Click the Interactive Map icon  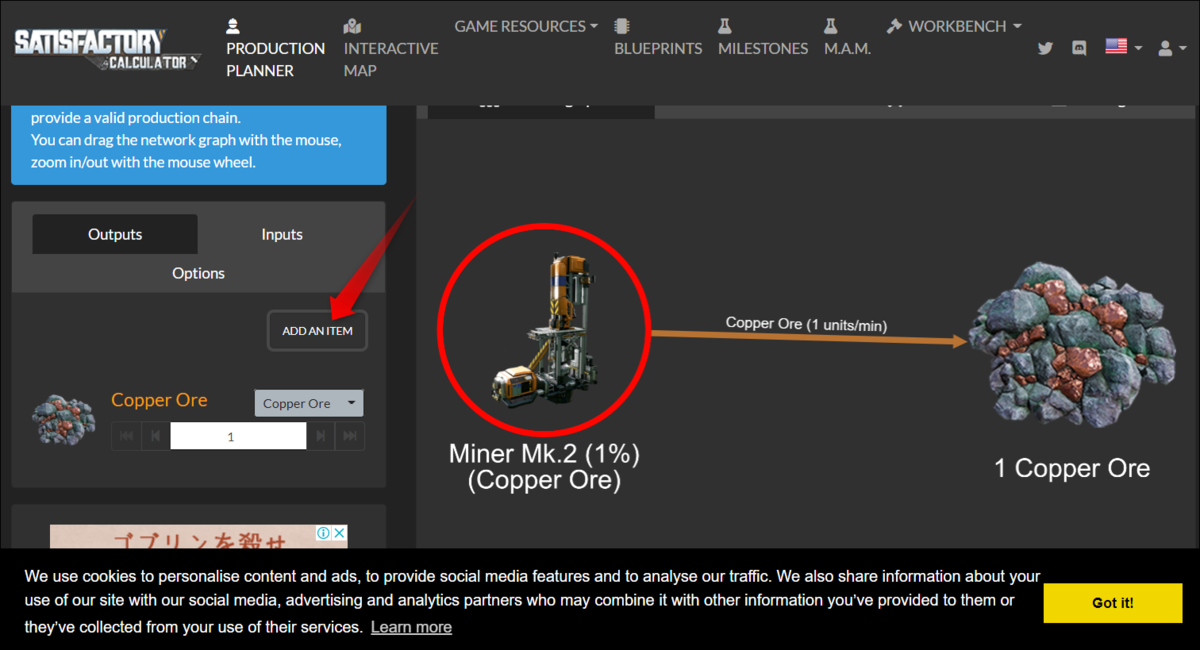pos(351,26)
